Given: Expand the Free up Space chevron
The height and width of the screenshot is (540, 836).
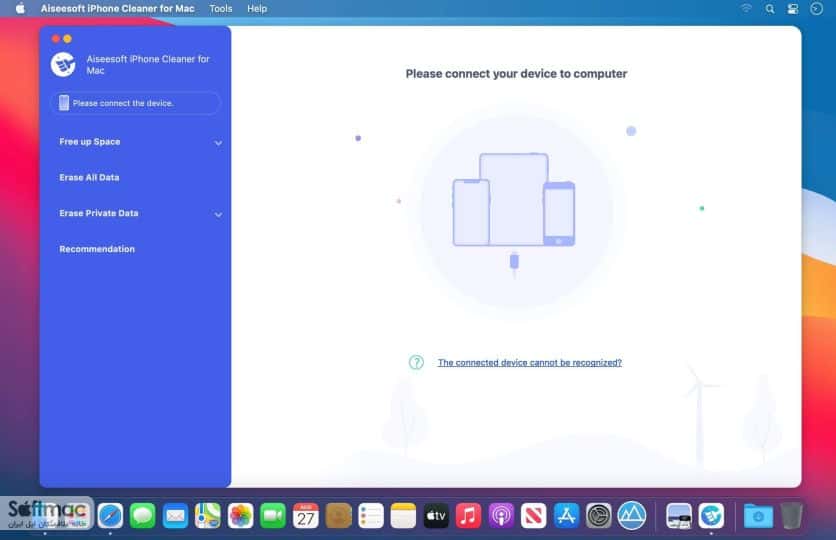Looking at the screenshot, I should pos(218,143).
